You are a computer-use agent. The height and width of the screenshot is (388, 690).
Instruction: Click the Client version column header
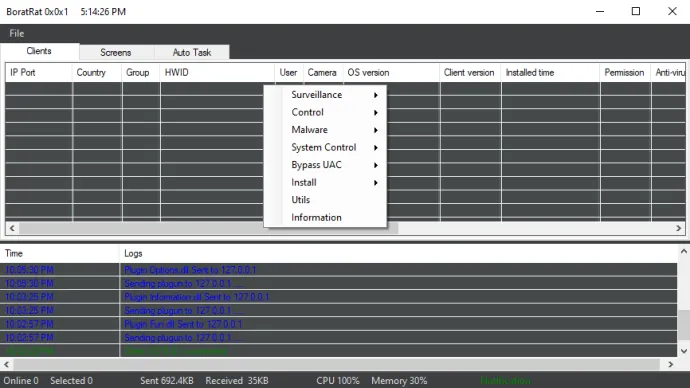[470, 73]
